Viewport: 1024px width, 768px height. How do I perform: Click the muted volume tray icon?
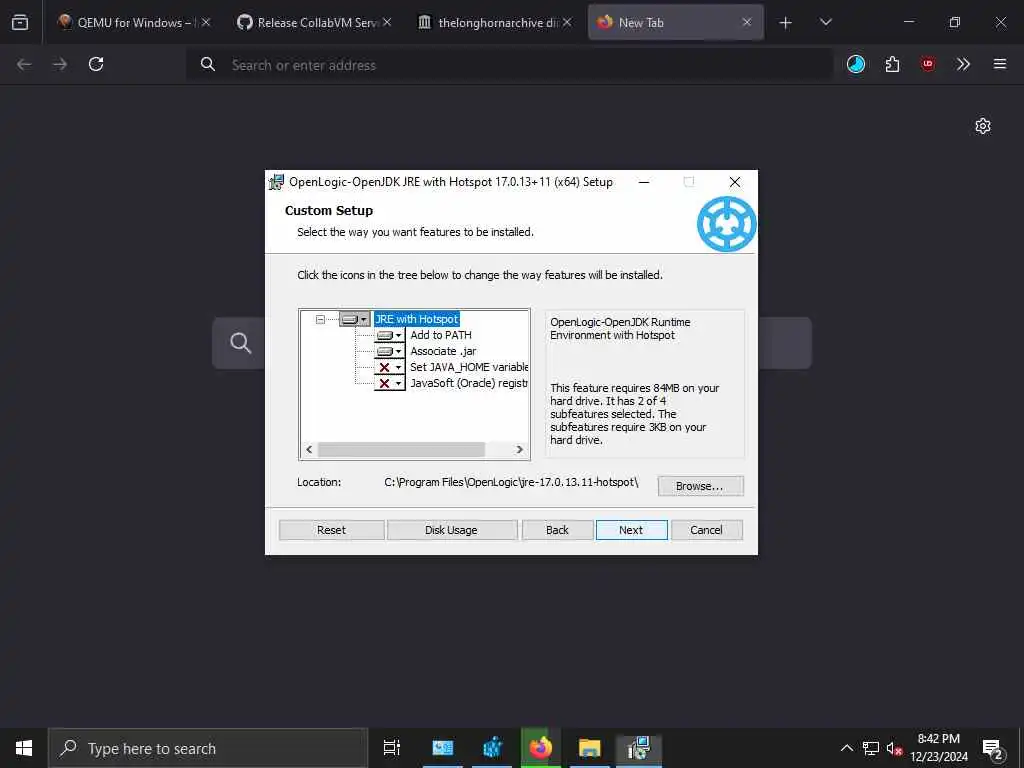(895, 748)
